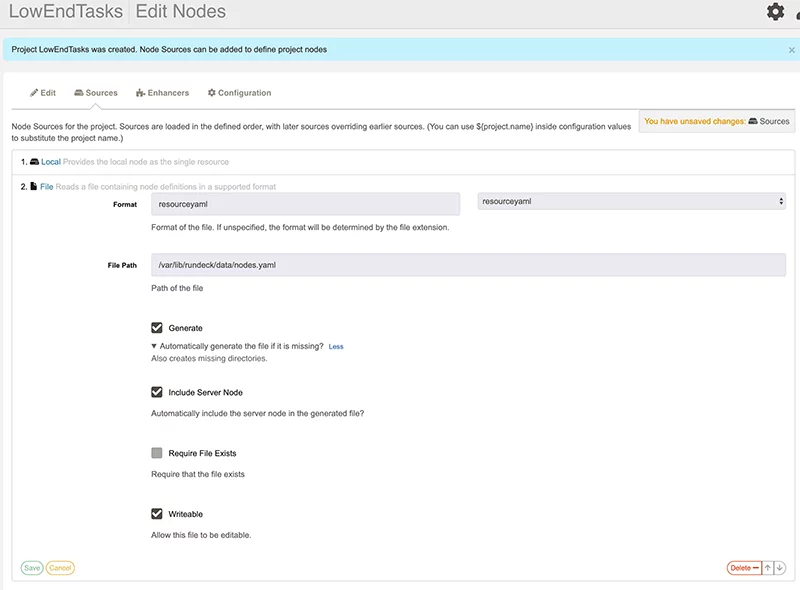This screenshot has height=590, width=800.
Task: Enable the Require File Exists checkbox
Action: 157,453
